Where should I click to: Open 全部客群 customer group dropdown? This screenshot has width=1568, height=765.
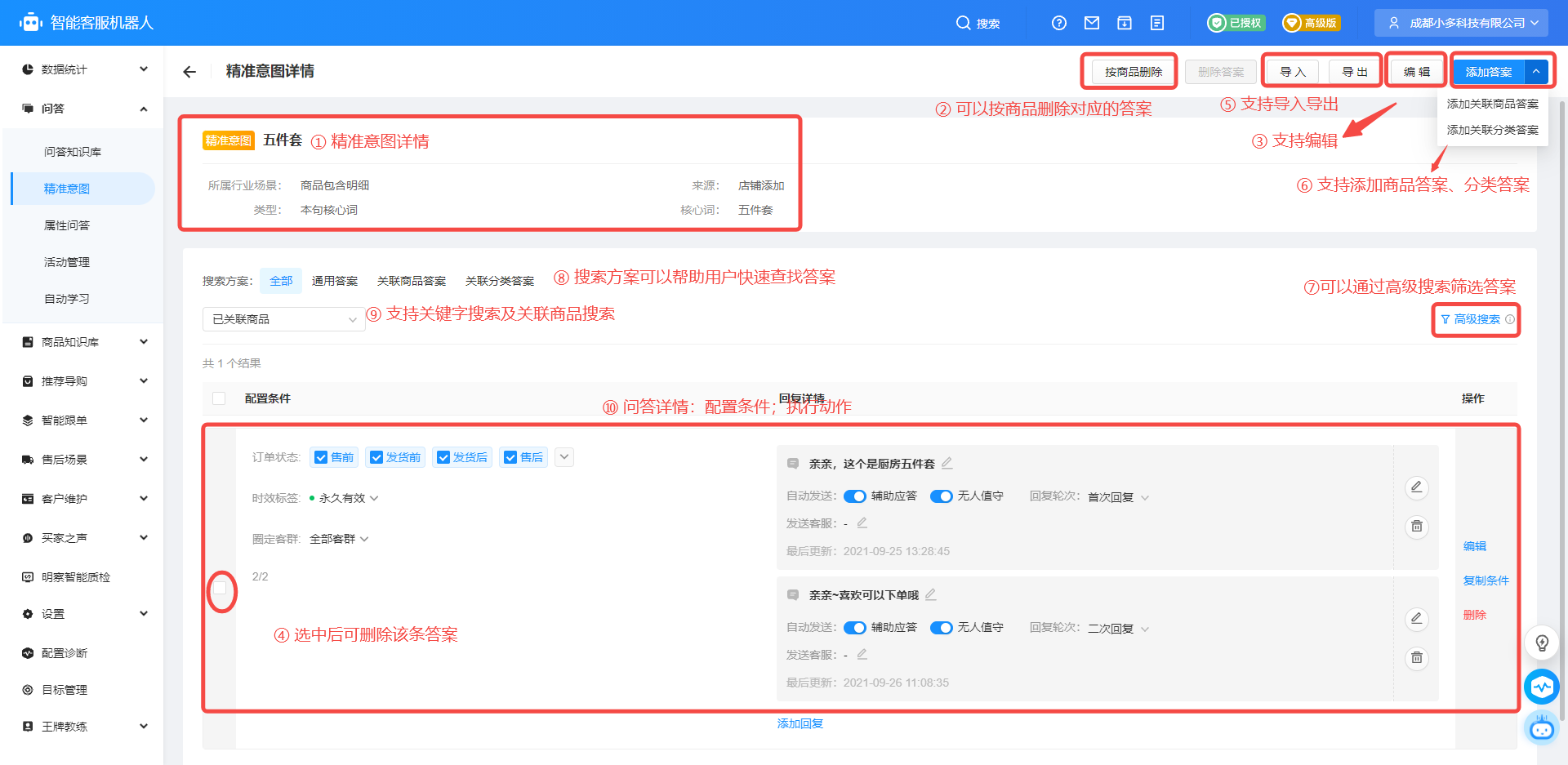(339, 539)
